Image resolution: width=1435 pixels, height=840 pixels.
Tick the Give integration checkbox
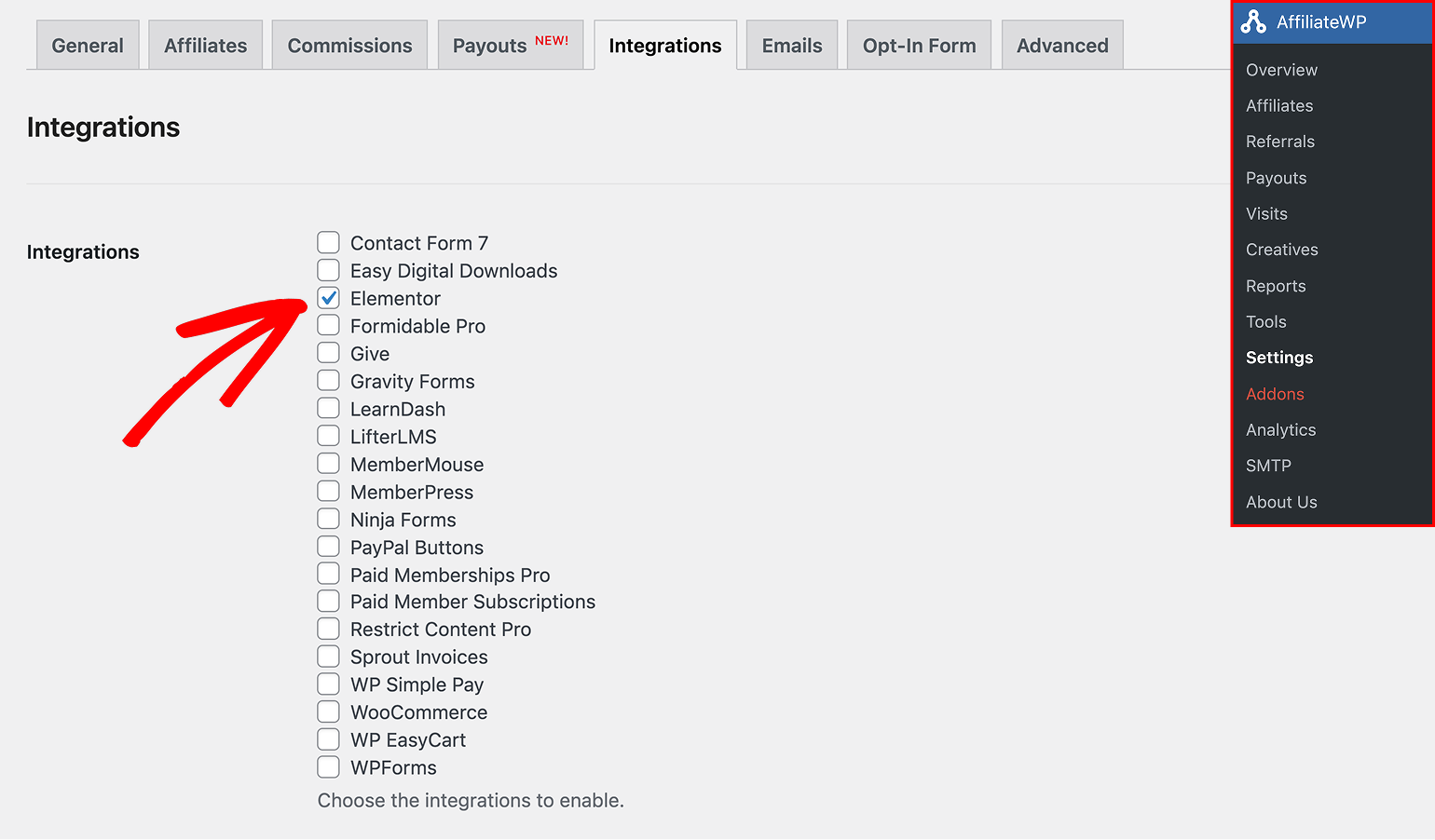328,353
